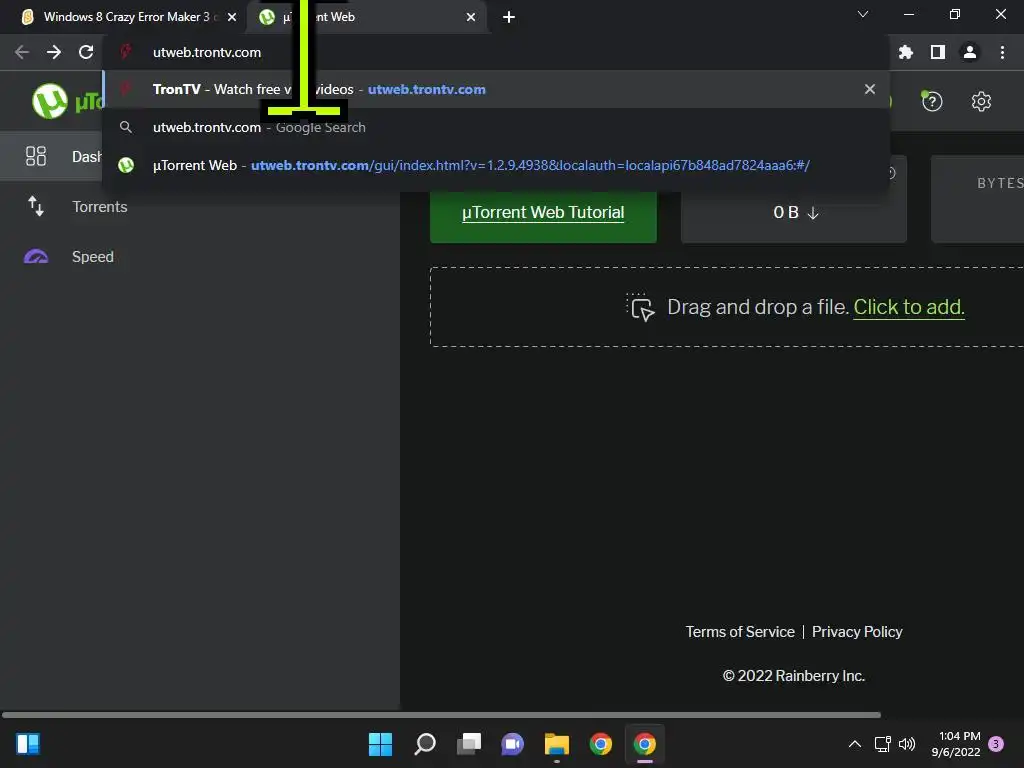Open File Explorer from the taskbar
The image size is (1024, 768).
(557, 744)
